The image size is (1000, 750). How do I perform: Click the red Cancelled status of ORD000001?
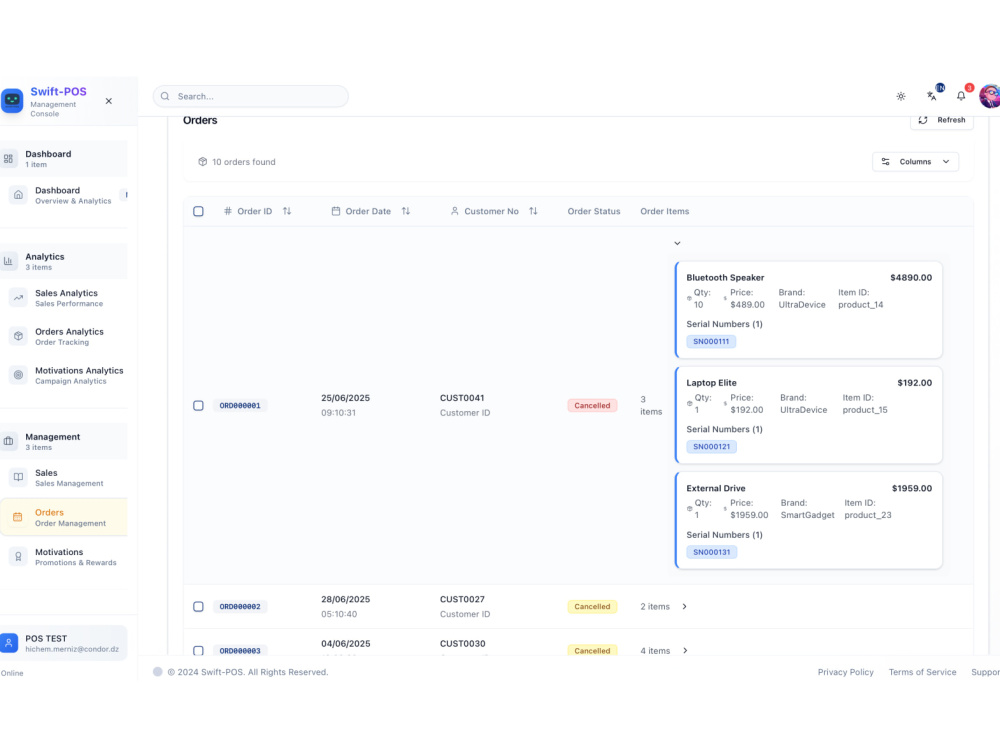(x=592, y=406)
